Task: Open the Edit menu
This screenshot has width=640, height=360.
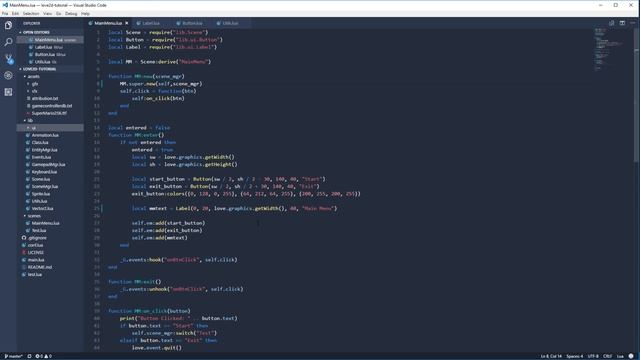Action: tap(15, 13)
